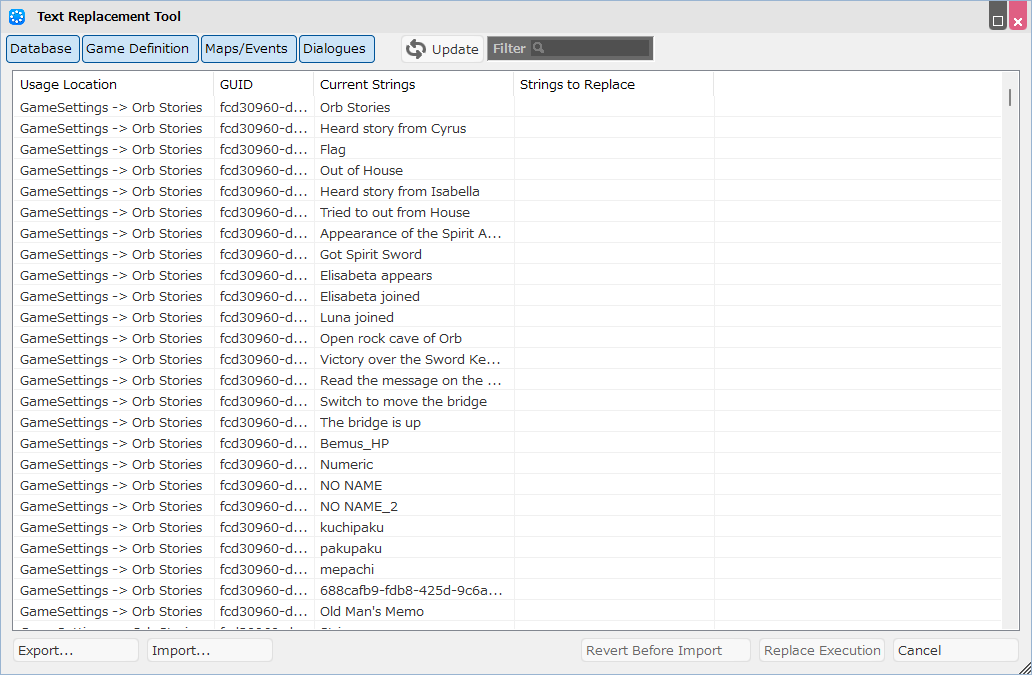Click the dice app icon in the title bar
The width and height of the screenshot is (1032, 675).
tap(16, 16)
